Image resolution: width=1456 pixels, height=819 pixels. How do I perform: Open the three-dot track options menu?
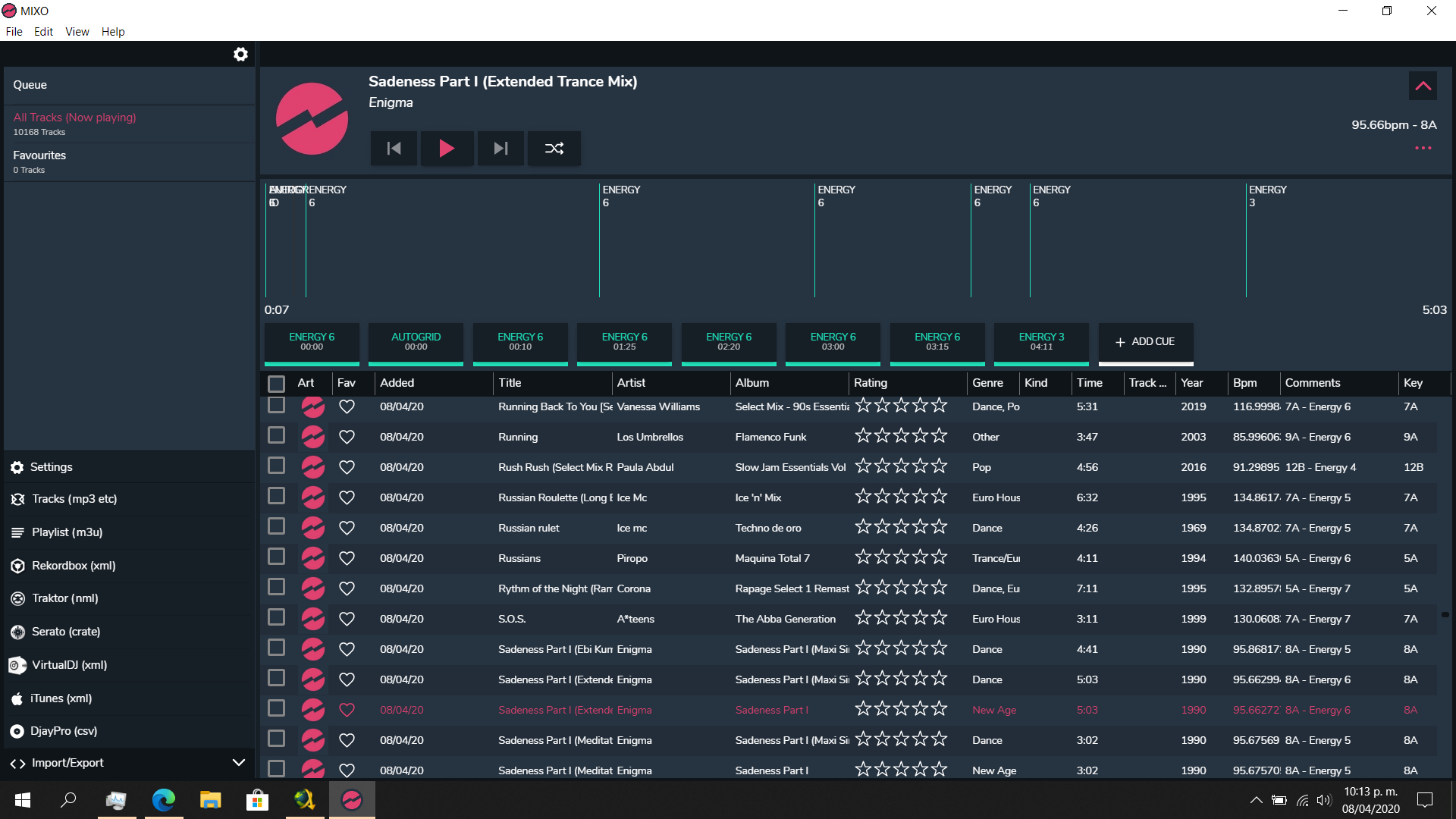[x=1423, y=149]
